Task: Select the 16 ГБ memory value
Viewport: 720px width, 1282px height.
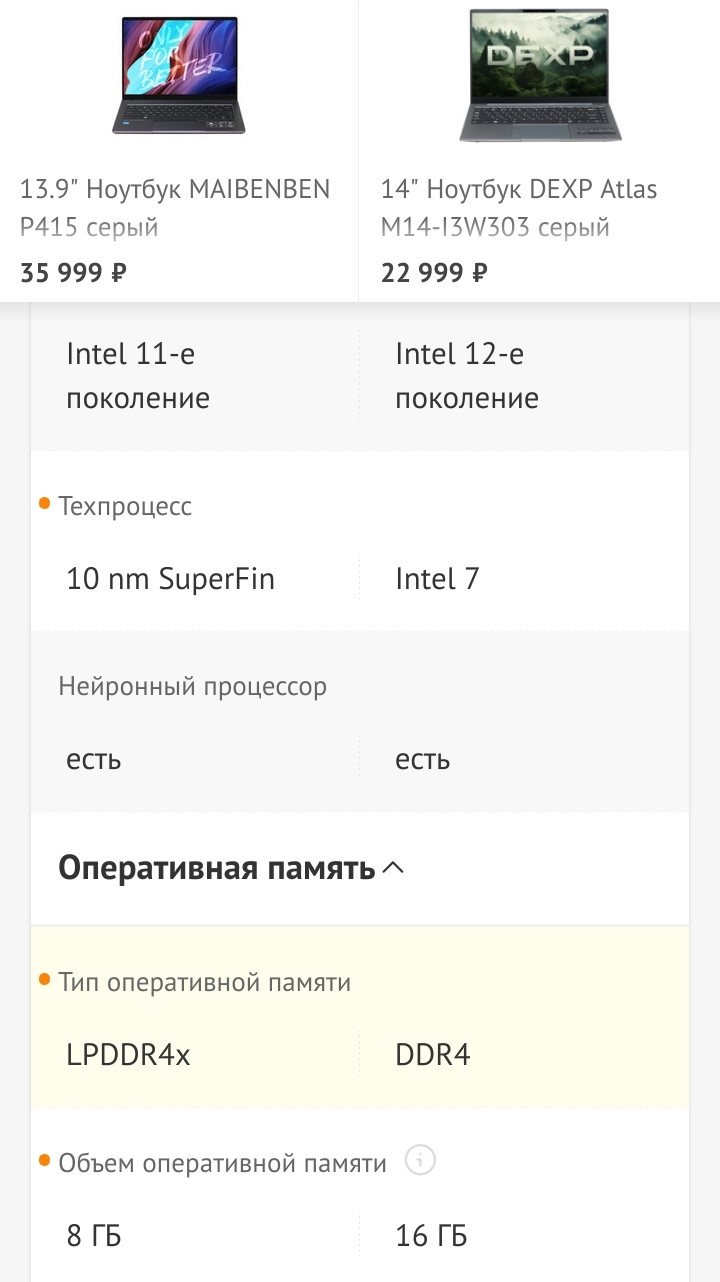Action: (431, 1236)
